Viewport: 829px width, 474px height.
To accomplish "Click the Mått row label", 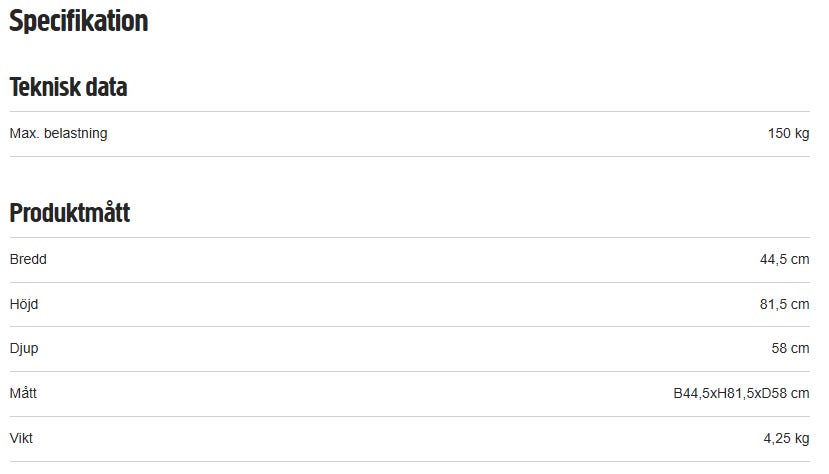I will (23, 394).
